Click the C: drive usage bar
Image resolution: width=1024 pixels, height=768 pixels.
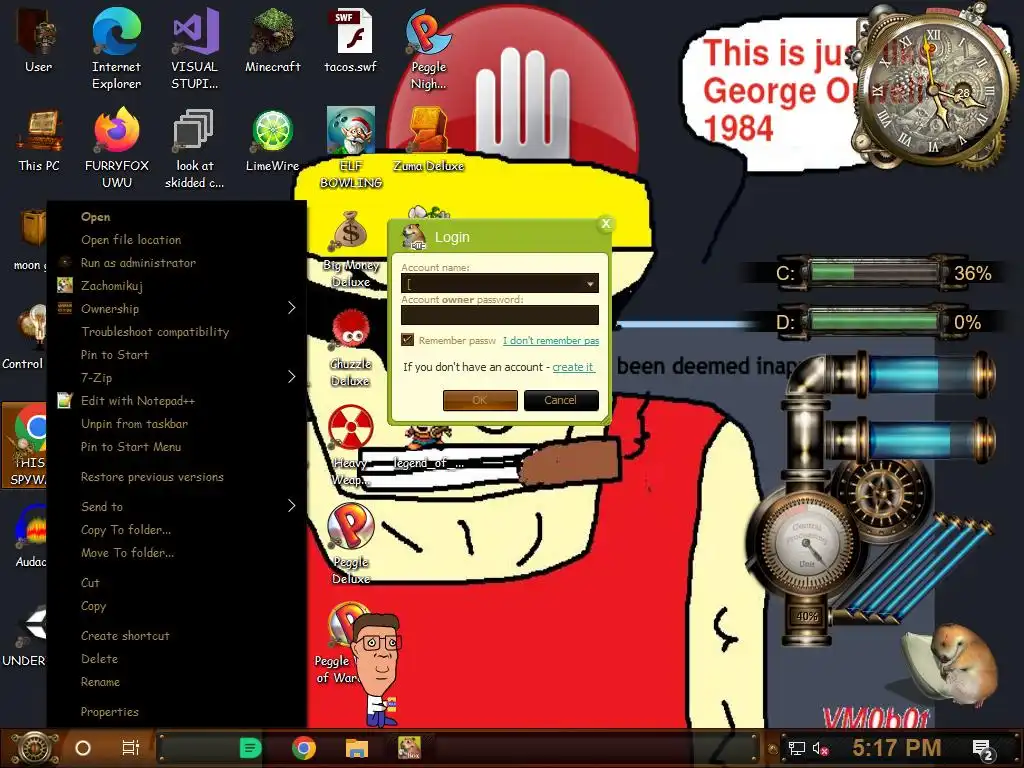(x=874, y=273)
